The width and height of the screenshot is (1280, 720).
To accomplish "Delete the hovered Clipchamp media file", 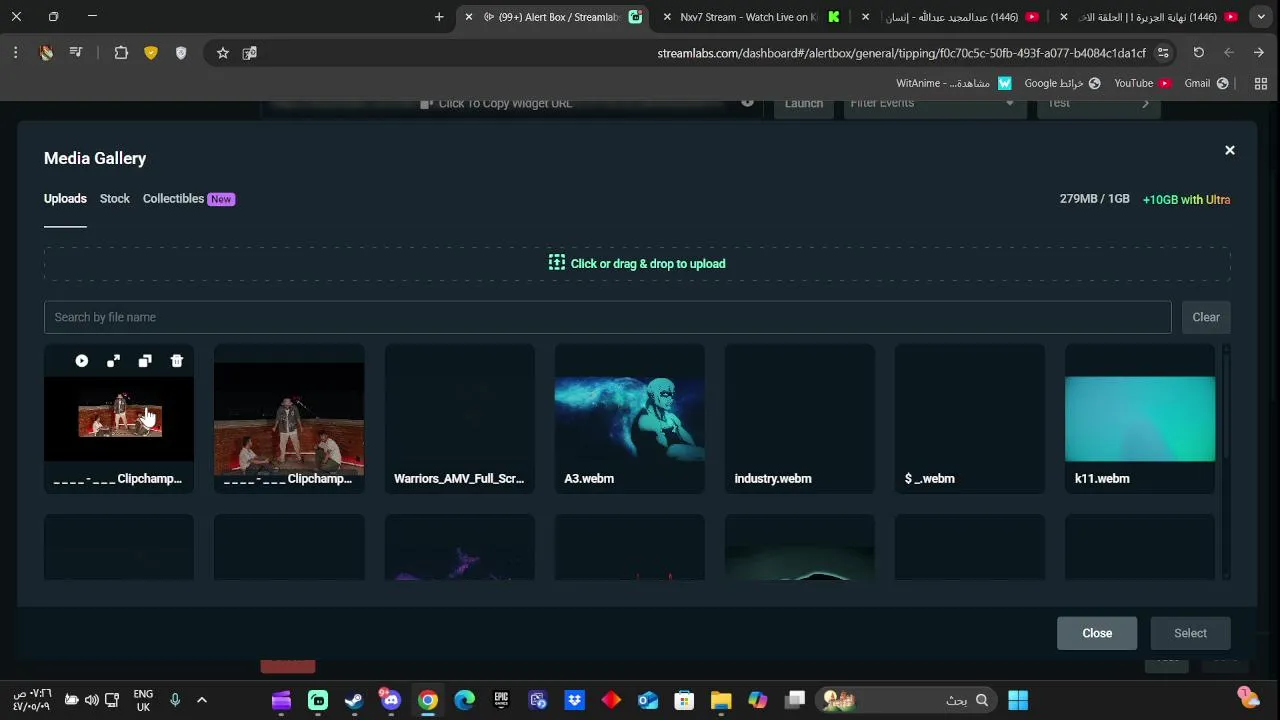I will [177, 361].
